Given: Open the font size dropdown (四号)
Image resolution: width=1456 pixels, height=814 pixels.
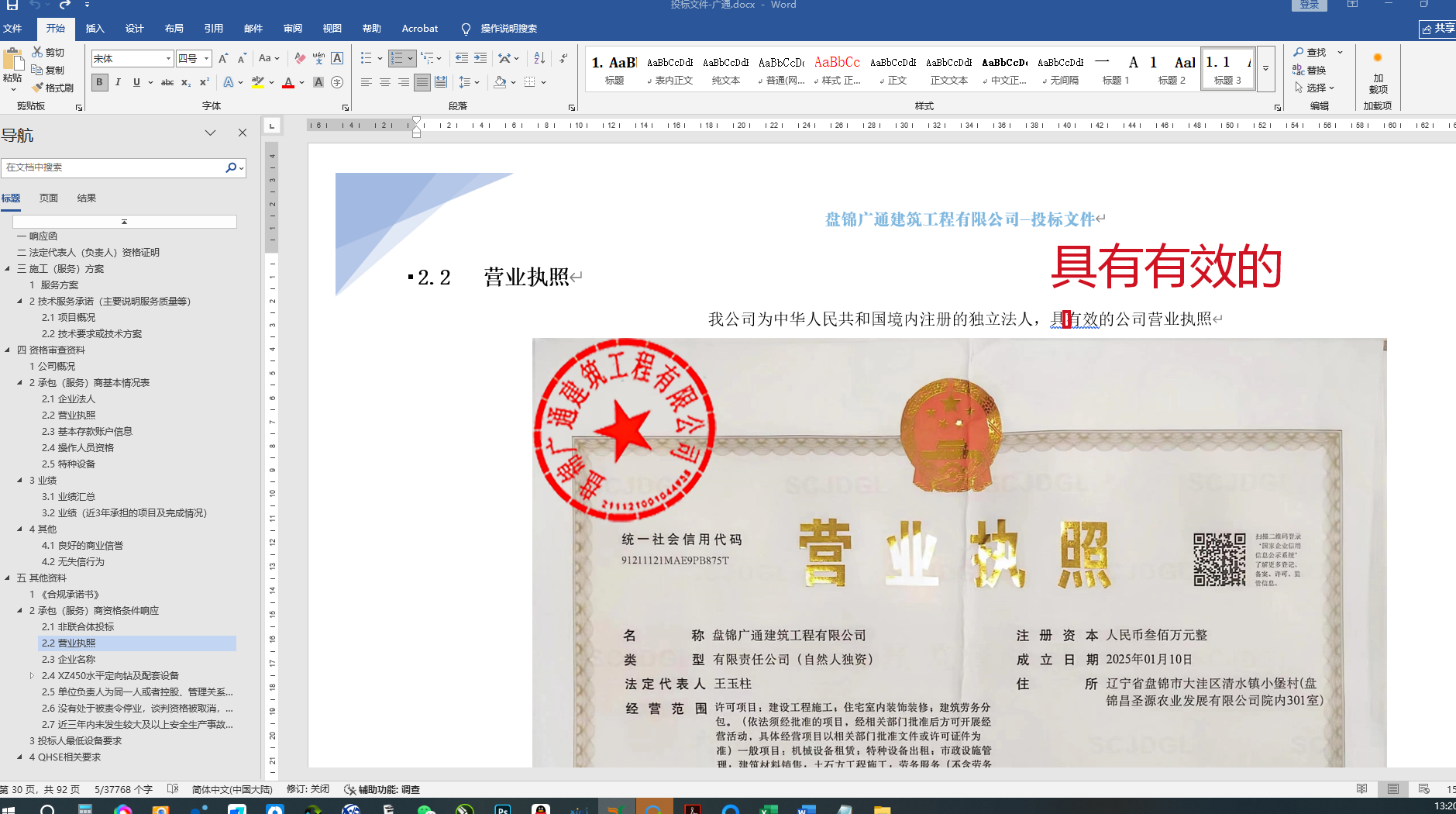Looking at the screenshot, I should tap(206, 58).
